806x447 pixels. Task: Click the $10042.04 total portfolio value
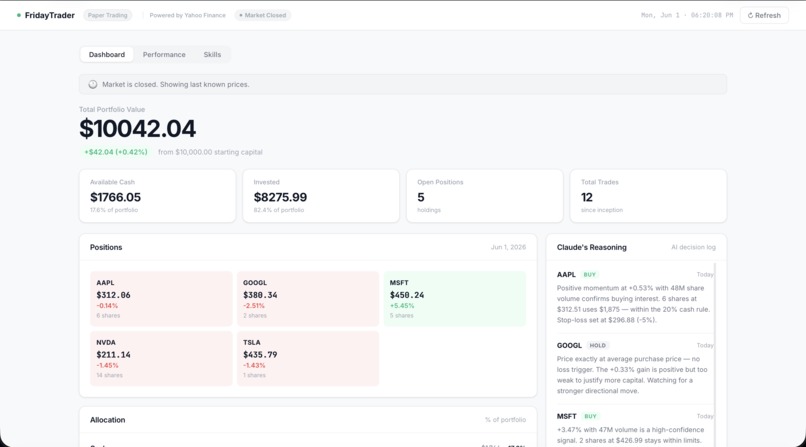pyautogui.click(x=137, y=128)
